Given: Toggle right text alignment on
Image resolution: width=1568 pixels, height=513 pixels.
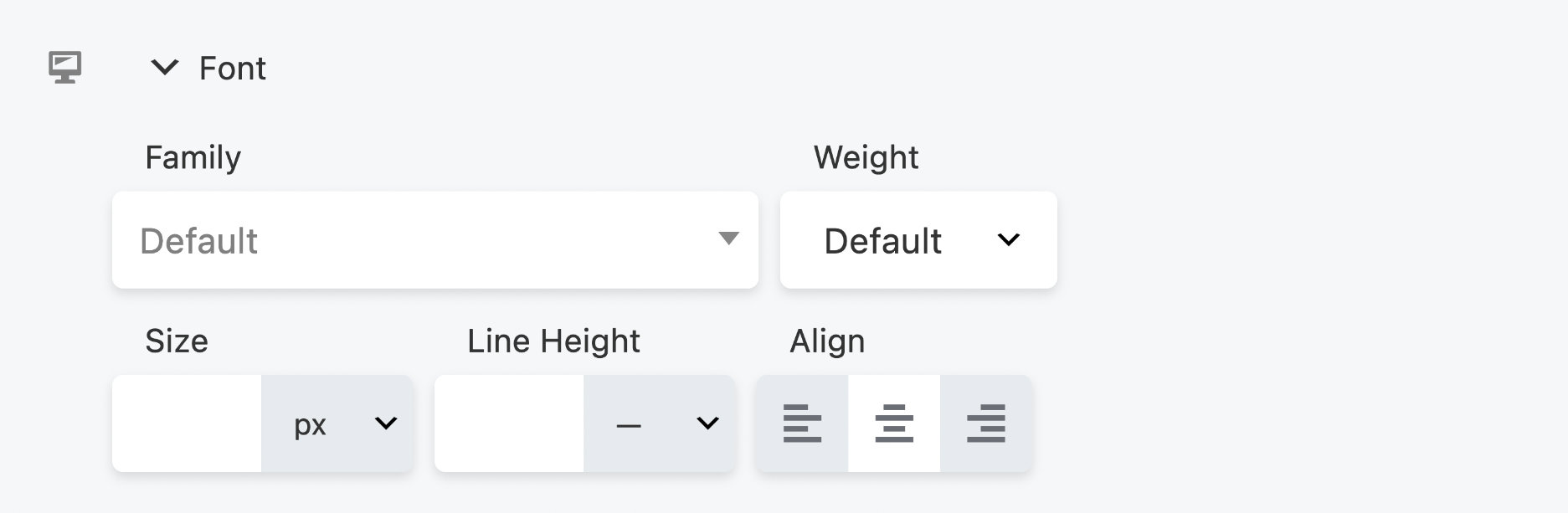Looking at the screenshot, I should coord(986,423).
